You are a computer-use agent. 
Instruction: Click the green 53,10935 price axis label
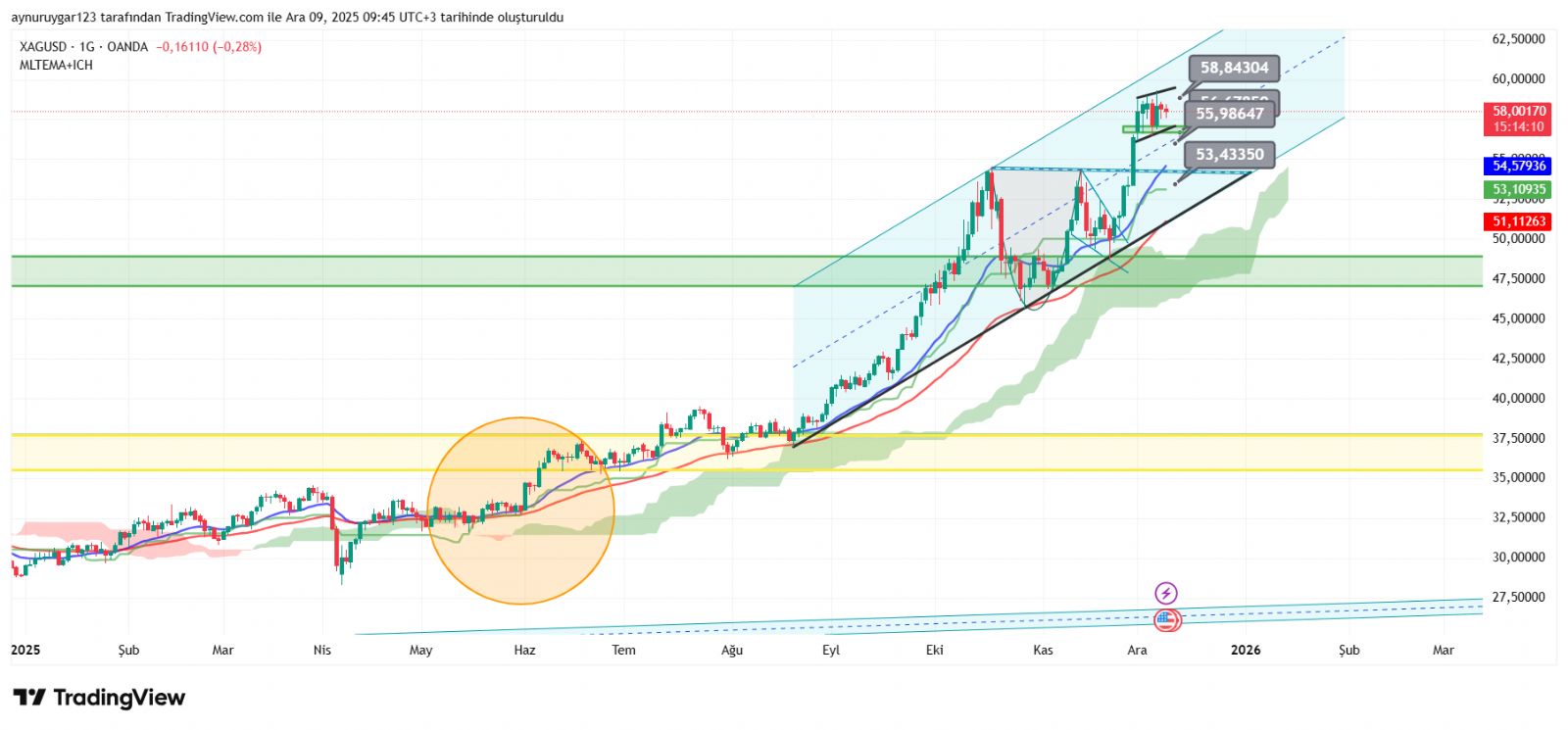[1518, 189]
